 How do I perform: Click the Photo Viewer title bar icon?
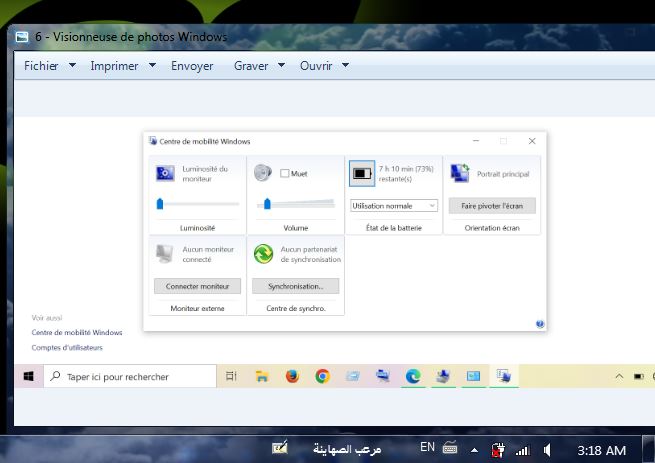[x=22, y=37]
